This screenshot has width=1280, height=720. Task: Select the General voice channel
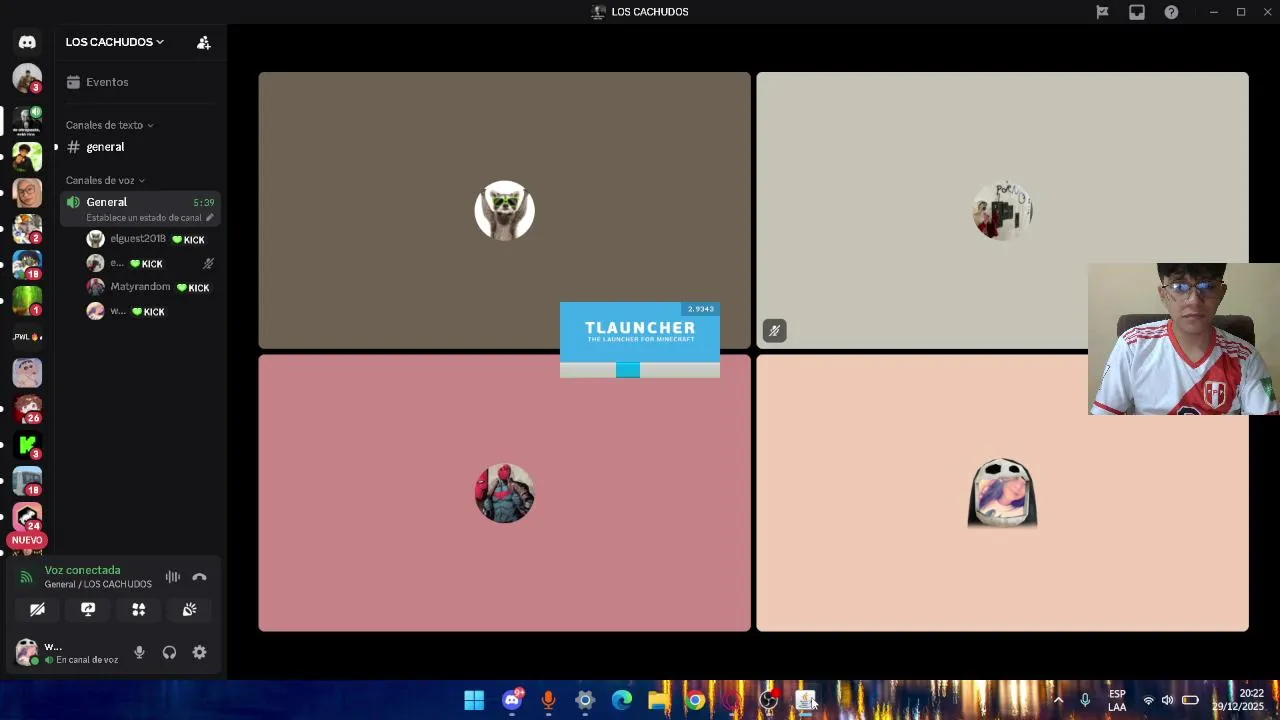140,208
